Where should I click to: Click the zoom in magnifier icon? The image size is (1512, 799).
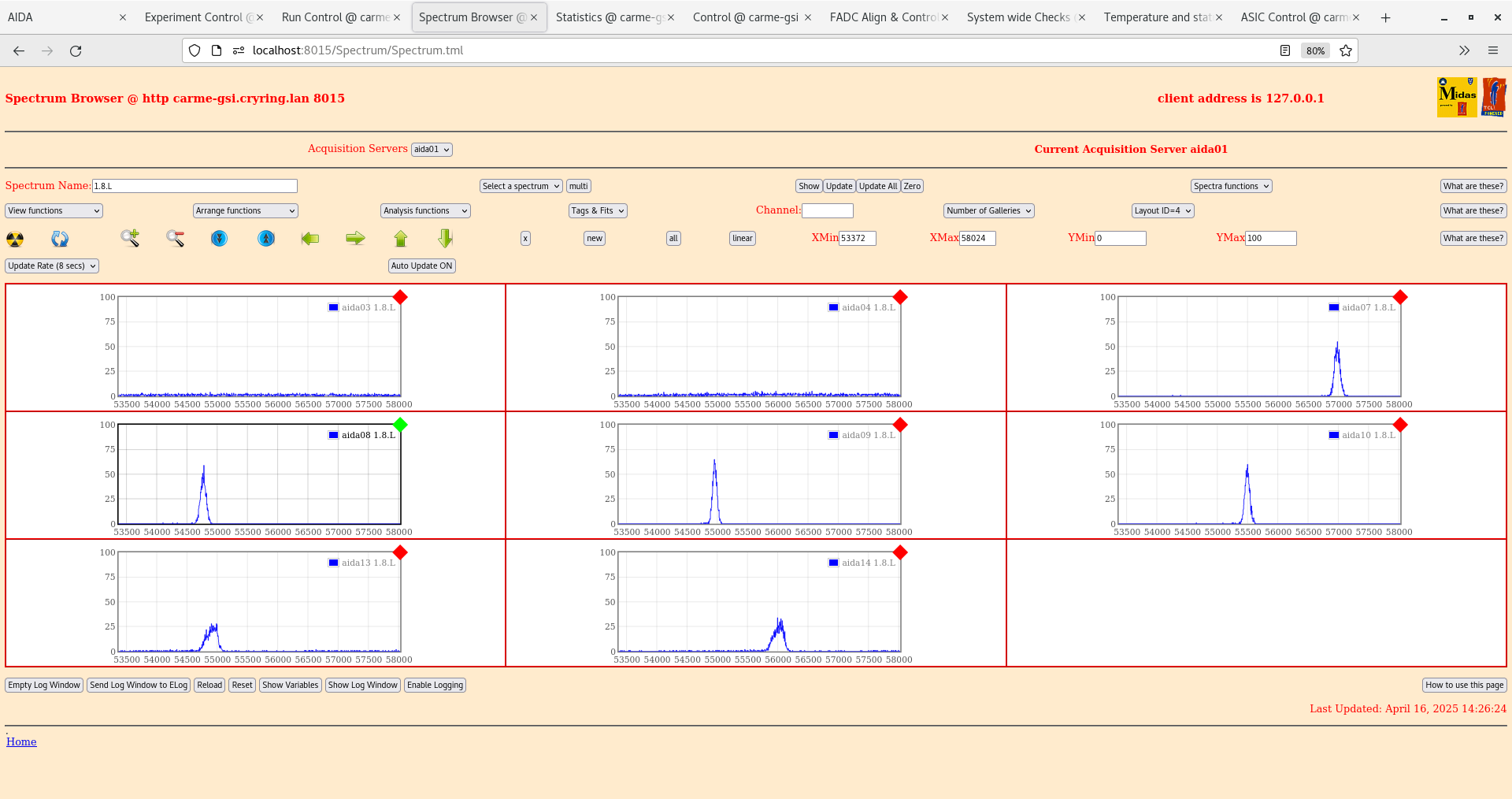130,238
